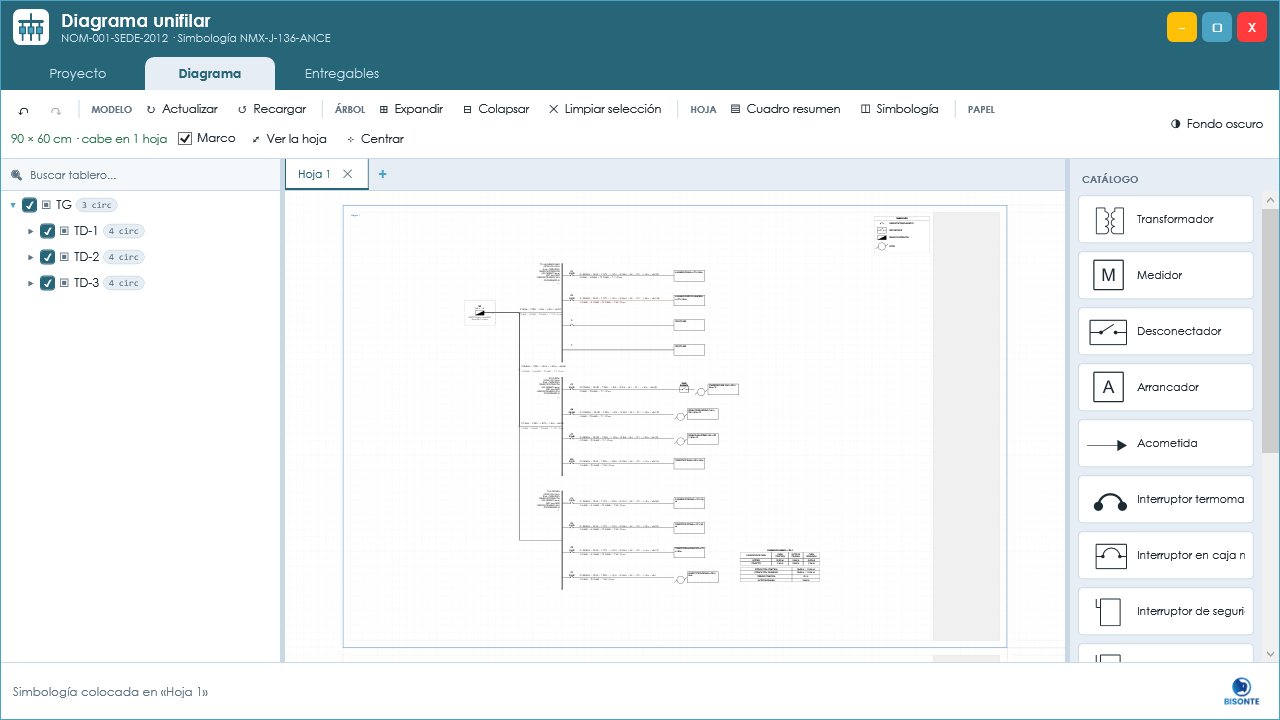1280x720 pixels.
Task: Click the undo arrow icon
Action: pos(24,110)
